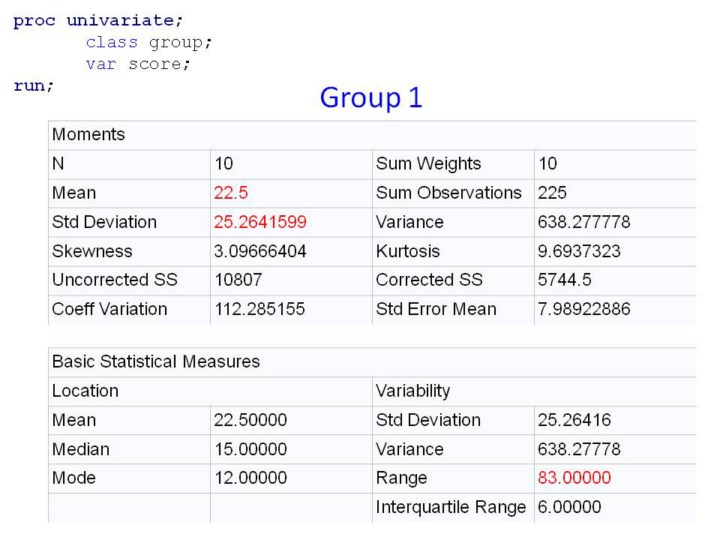Select the value 5744.5
The height and width of the screenshot is (540, 720).
(x=565, y=280)
